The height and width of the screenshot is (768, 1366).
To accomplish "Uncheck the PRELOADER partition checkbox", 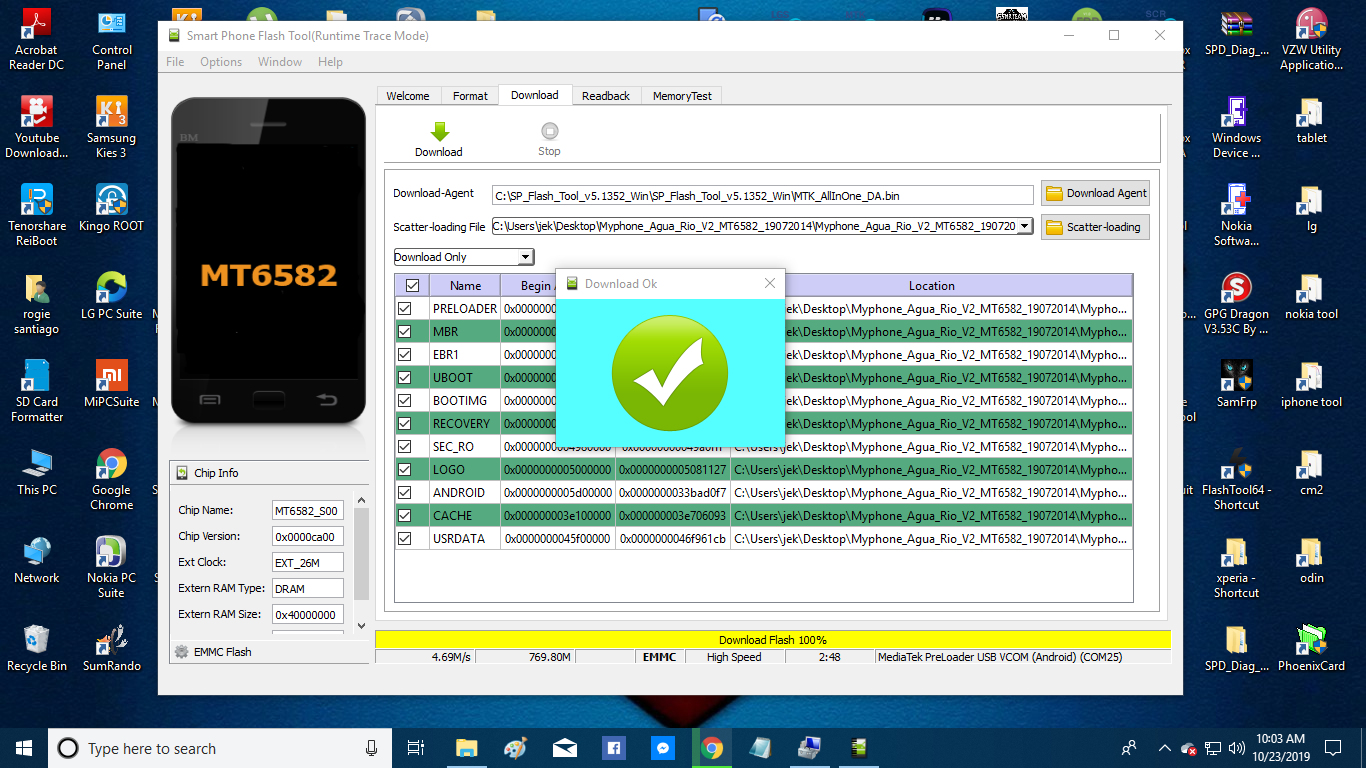I will tap(405, 309).
